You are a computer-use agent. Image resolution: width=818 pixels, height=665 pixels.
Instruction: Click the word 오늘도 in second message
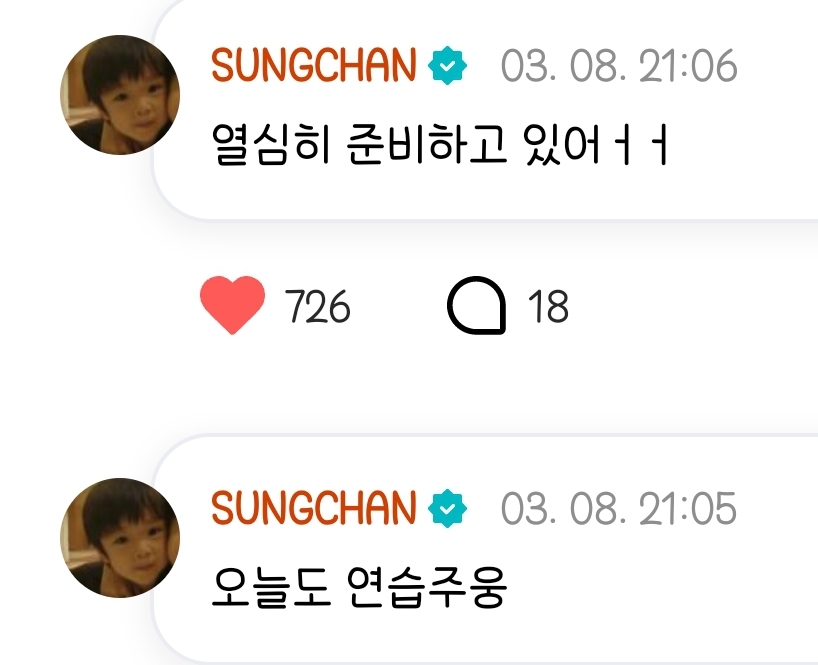click(271, 588)
